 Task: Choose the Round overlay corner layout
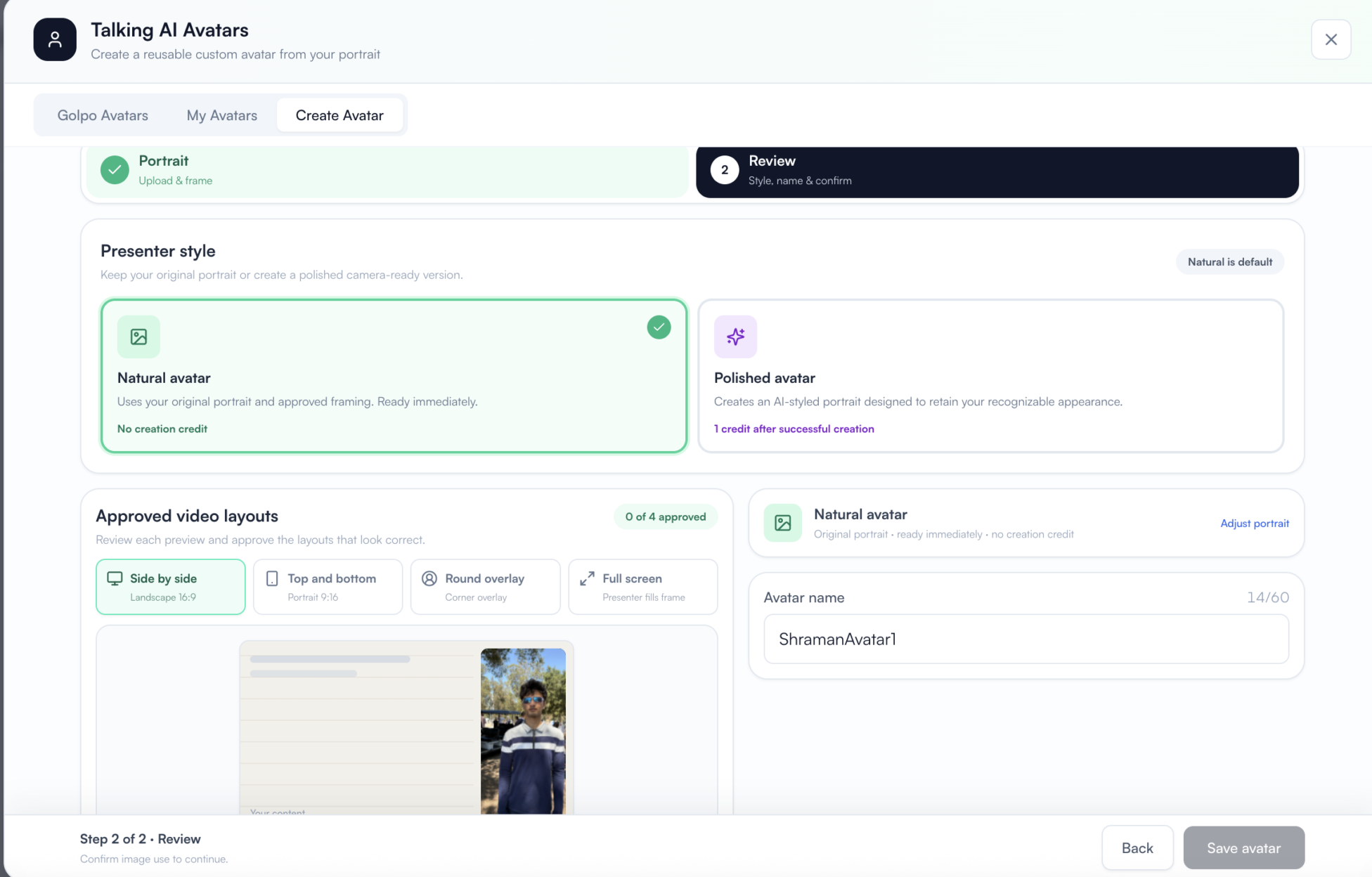(486, 587)
